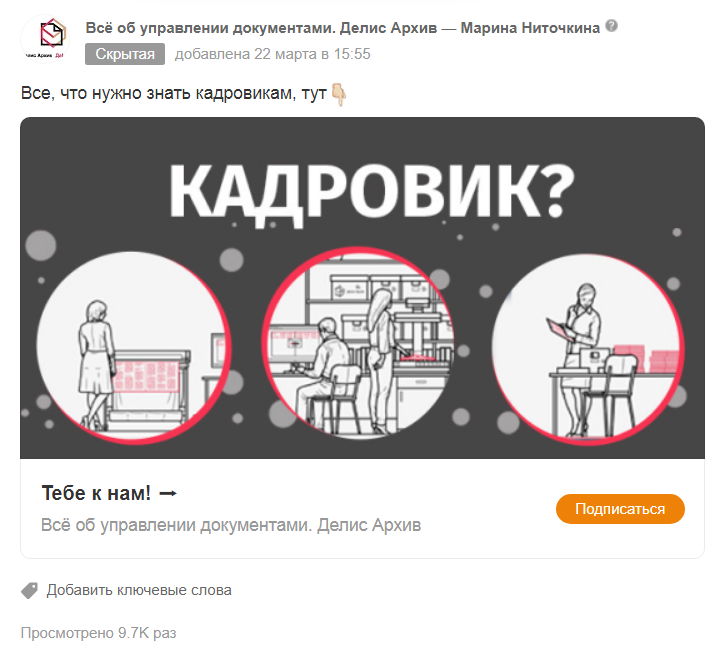Click left circle with woman at plotter
714x649 pixels.
(134, 347)
